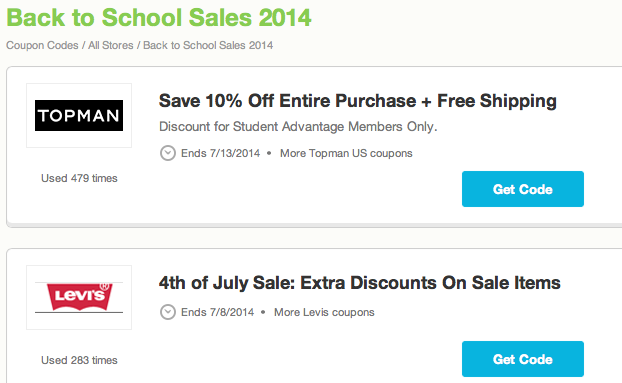Viewport: 622px width, 383px height.
Task: Click the Used 479 times label
Action: coord(79,178)
